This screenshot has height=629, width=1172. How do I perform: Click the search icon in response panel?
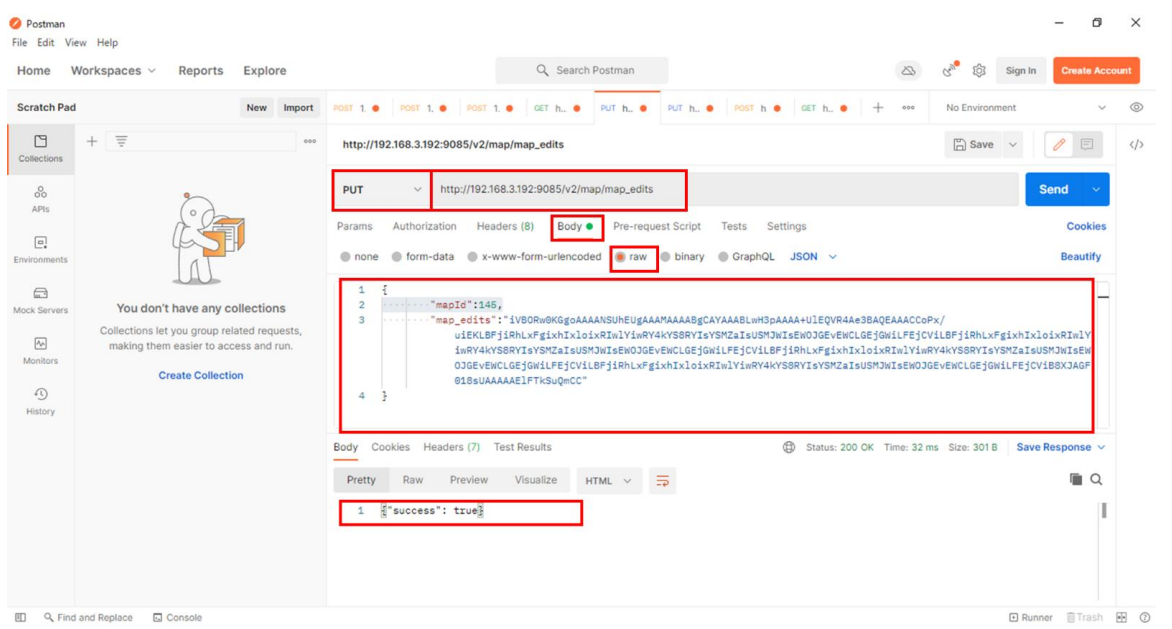tap(1096, 480)
